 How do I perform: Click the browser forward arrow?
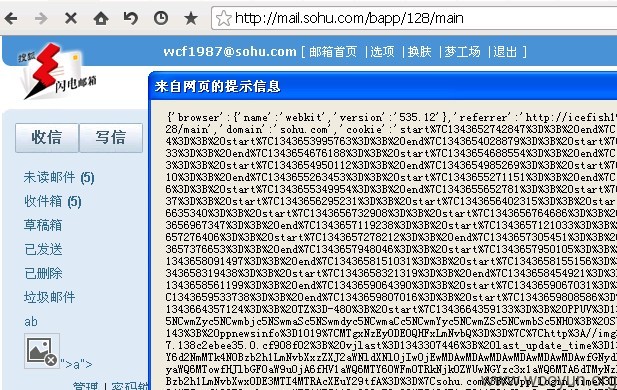click(41, 18)
